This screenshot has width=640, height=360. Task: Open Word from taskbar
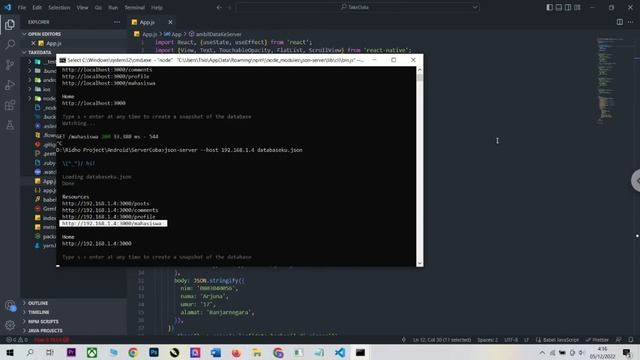[216, 353]
